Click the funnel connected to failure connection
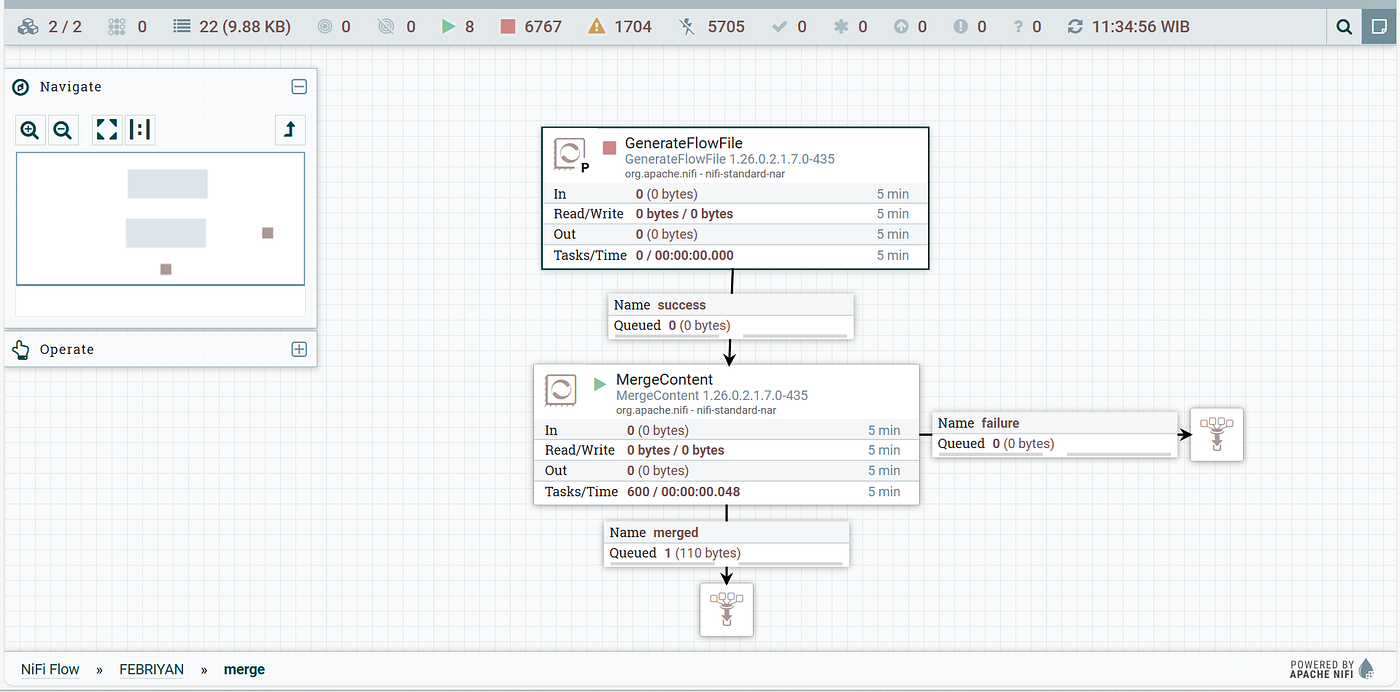1400x692 pixels. 1217,434
